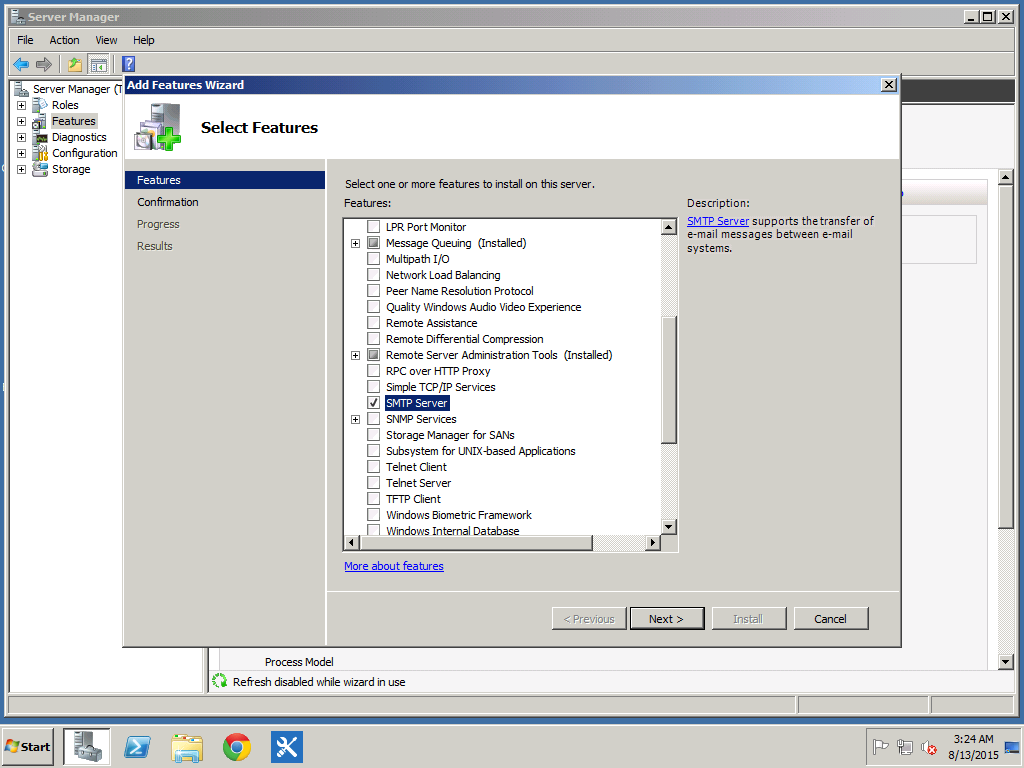
Task: Expand Features node in Server Manager tree
Action: [x=22, y=121]
